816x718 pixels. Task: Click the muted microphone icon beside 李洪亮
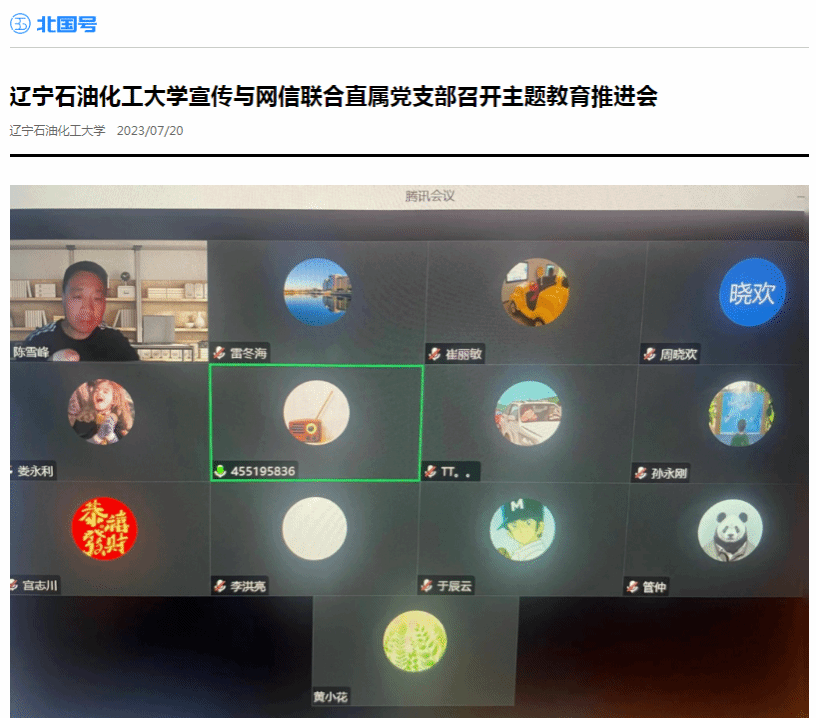220,586
